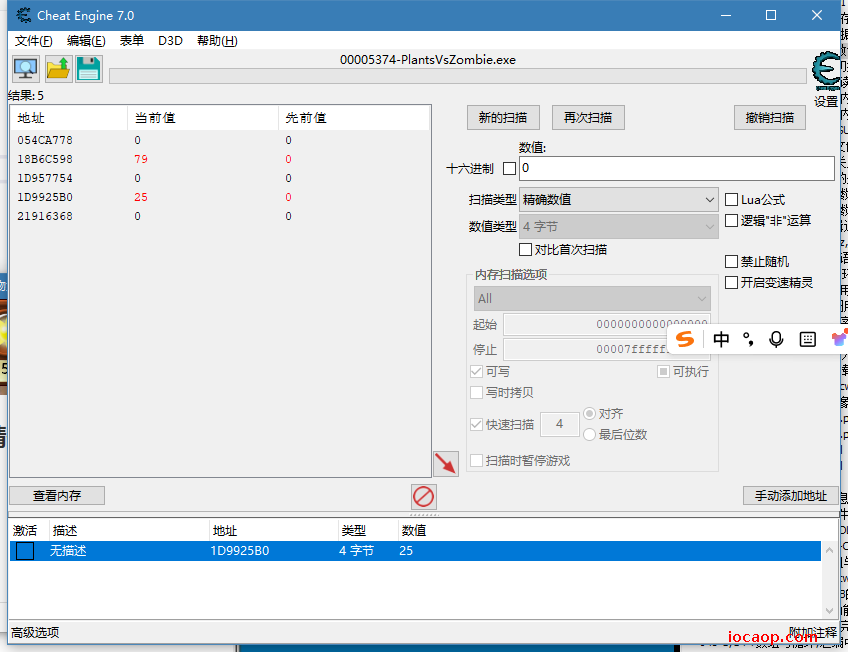
Task: Select the 对齐 radio button
Action: coord(589,414)
